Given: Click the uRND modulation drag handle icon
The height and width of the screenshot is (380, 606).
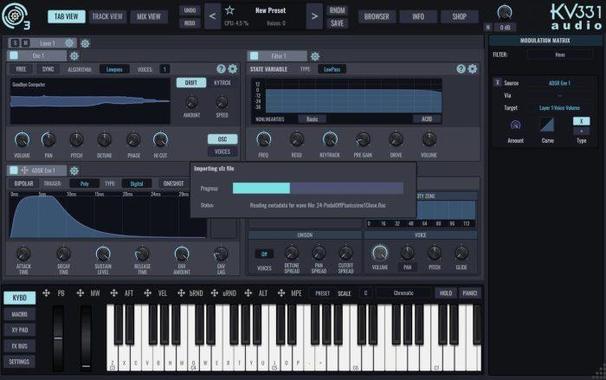Looking at the screenshot, I should [x=214, y=293].
